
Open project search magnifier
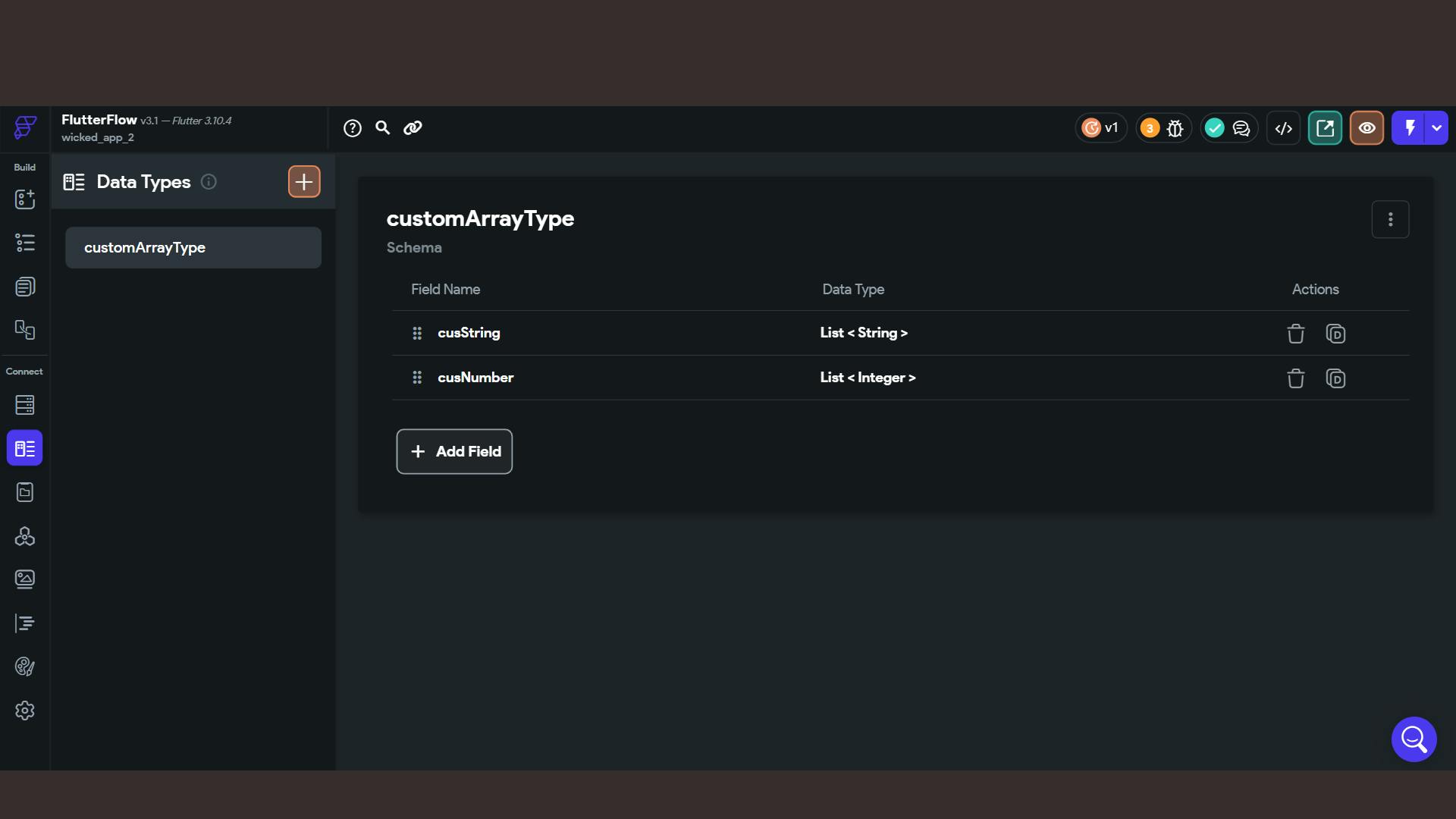click(x=383, y=128)
